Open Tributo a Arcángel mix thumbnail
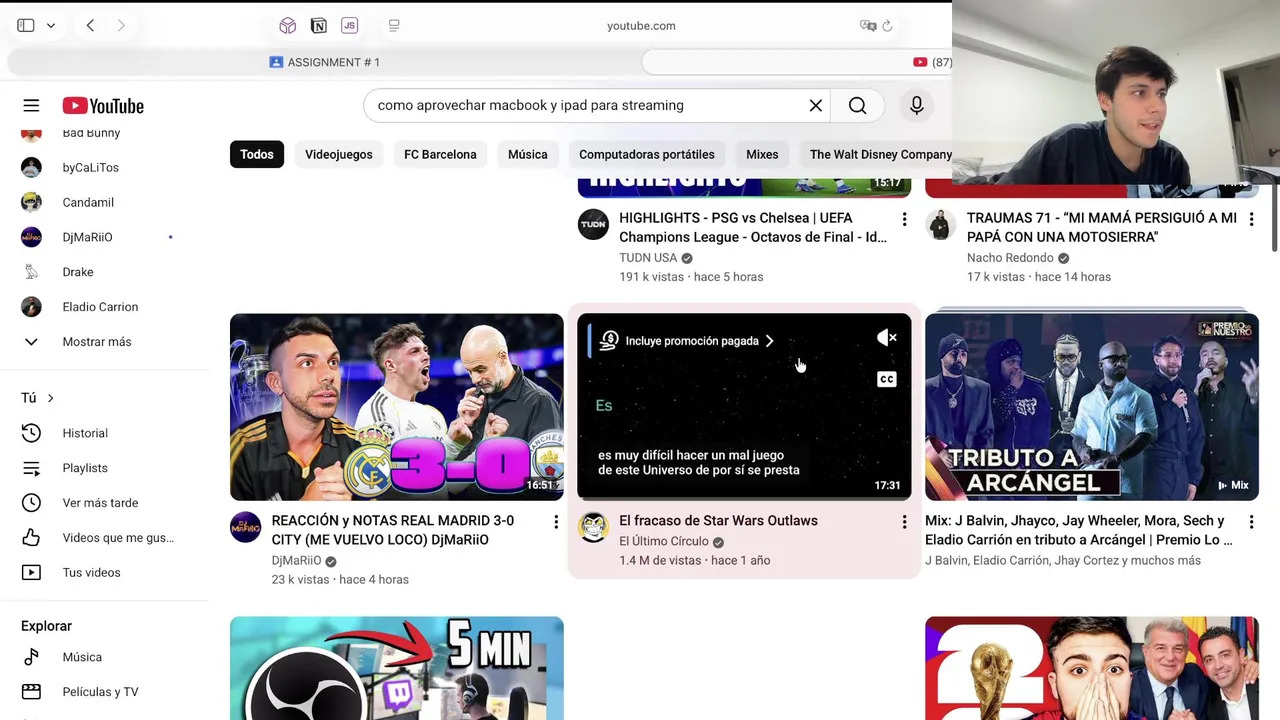The height and width of the screenshot is (720, 1280). [1092, 407]
